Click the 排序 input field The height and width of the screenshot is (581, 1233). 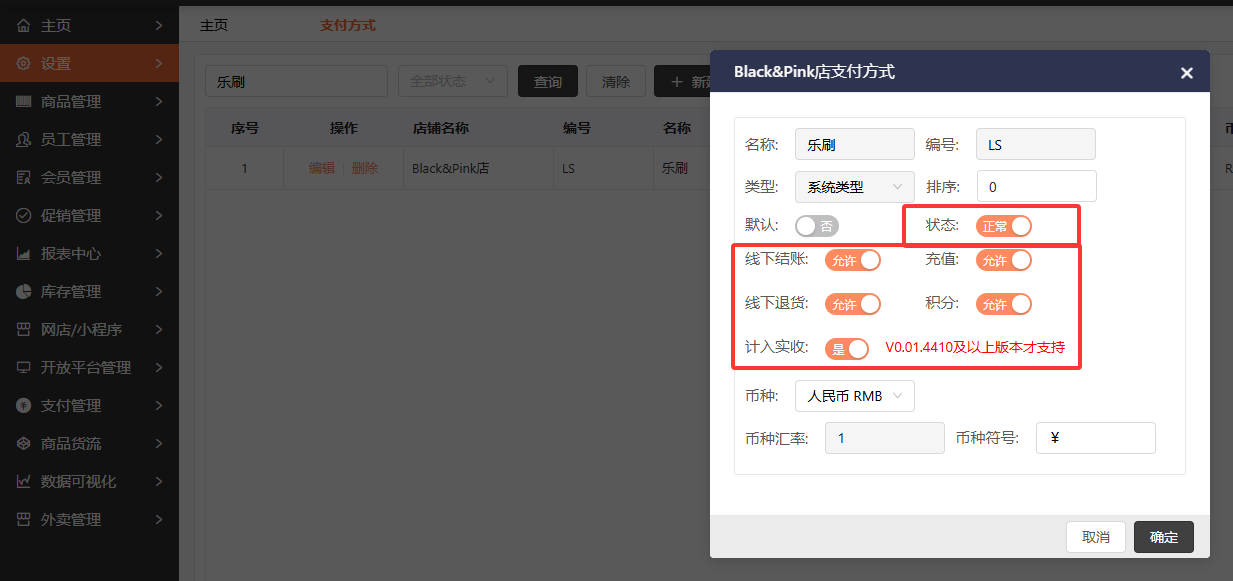coord(1036,186)
